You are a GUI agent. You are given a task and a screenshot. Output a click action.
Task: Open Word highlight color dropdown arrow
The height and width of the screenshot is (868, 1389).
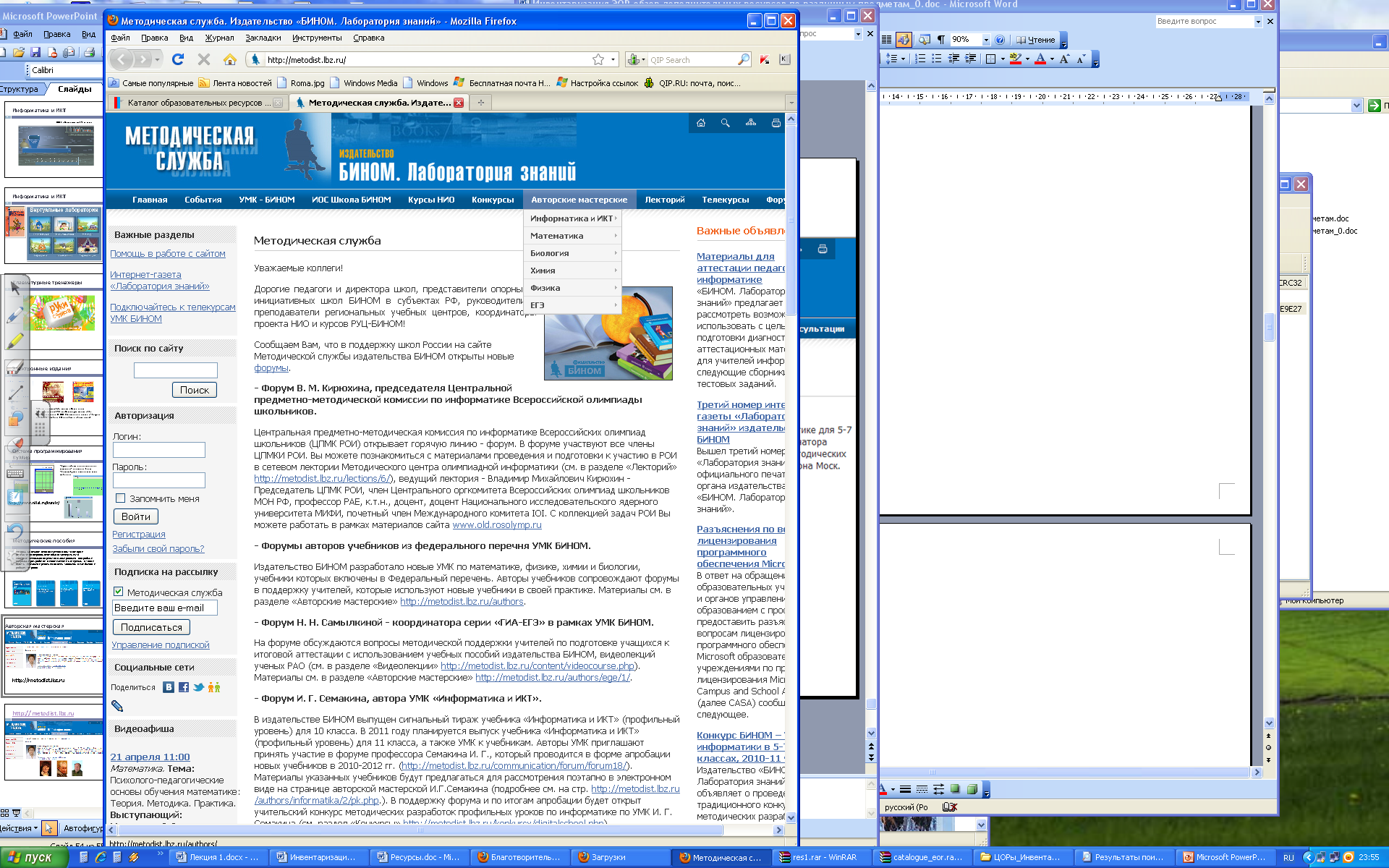coord(1027,59)
